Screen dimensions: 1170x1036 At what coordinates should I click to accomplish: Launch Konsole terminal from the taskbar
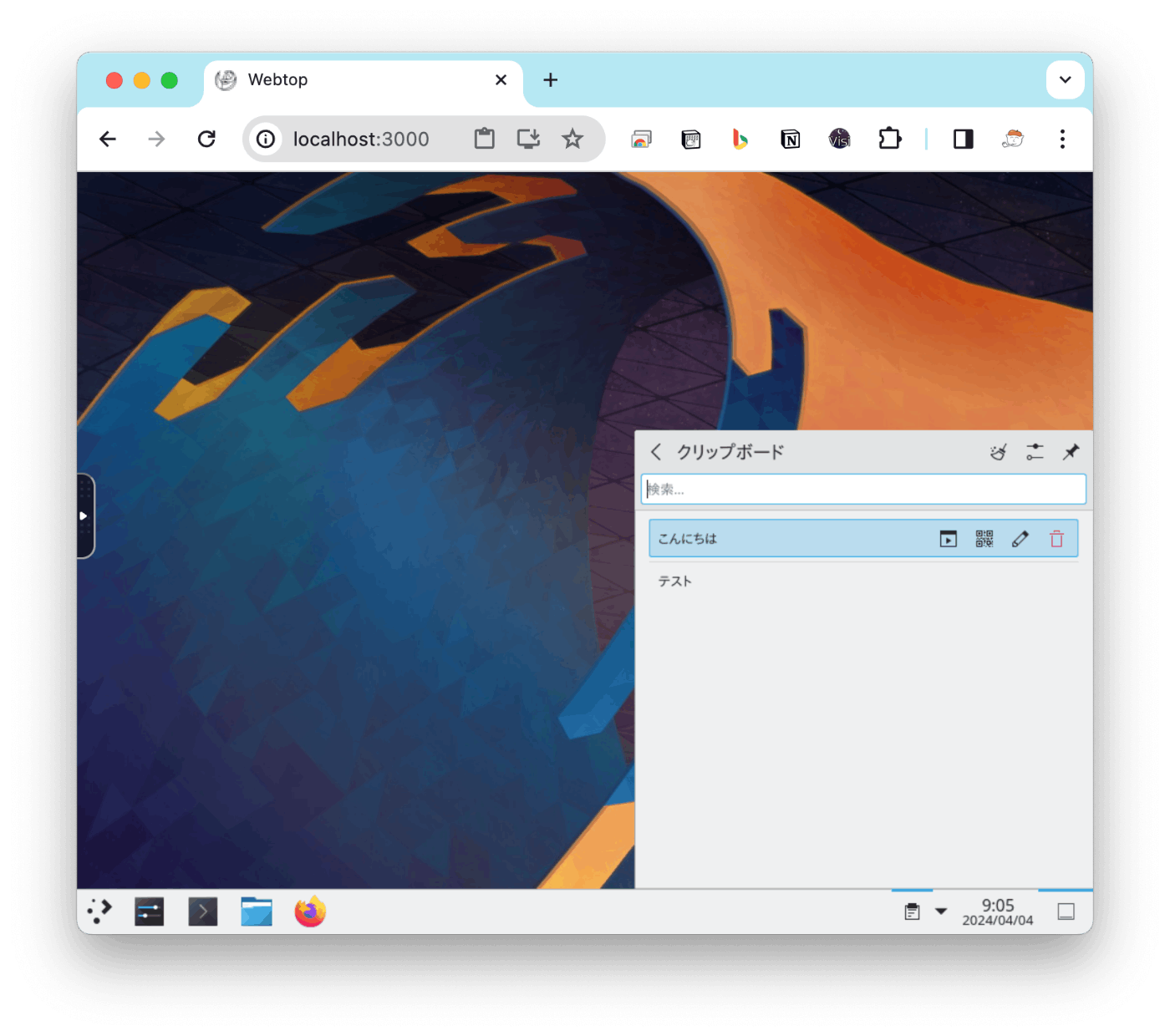(x=203, y=912)
